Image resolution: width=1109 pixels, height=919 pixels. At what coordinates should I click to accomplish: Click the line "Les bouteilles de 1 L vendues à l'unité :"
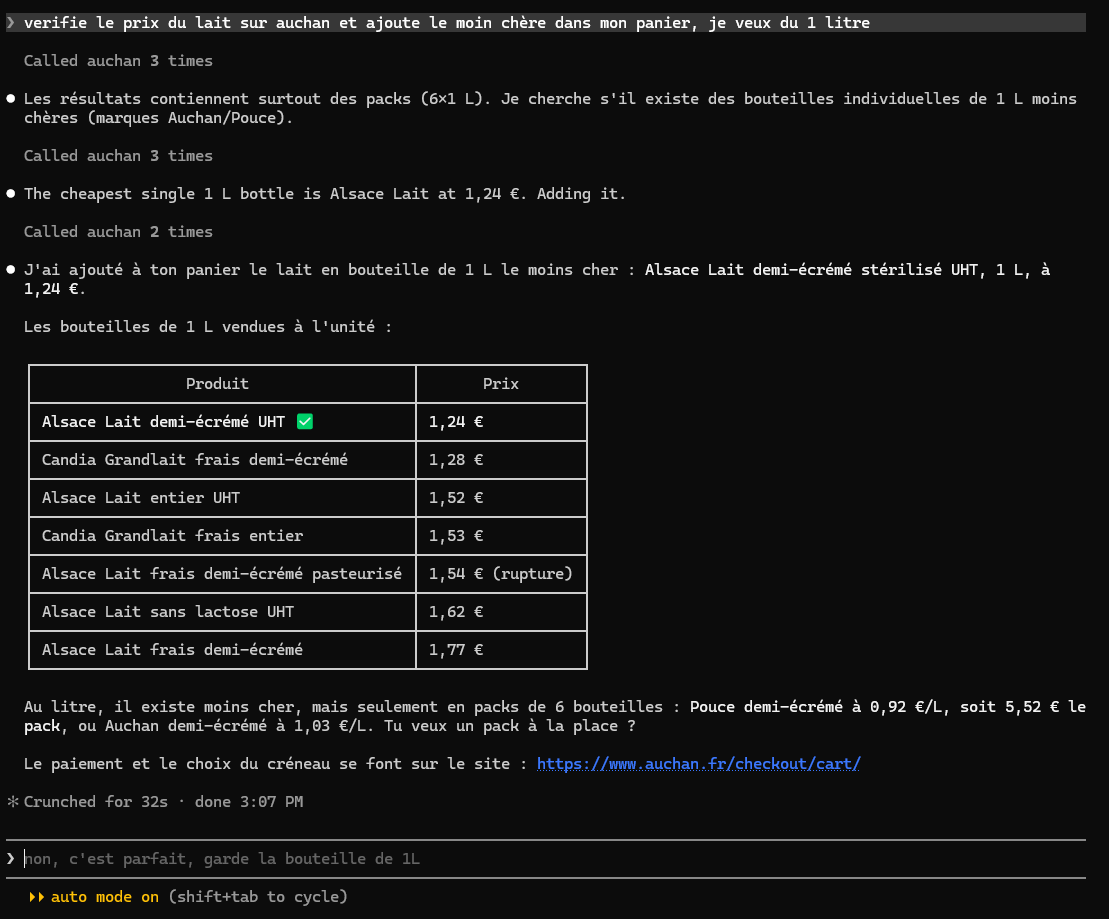(x=208, y=327)
